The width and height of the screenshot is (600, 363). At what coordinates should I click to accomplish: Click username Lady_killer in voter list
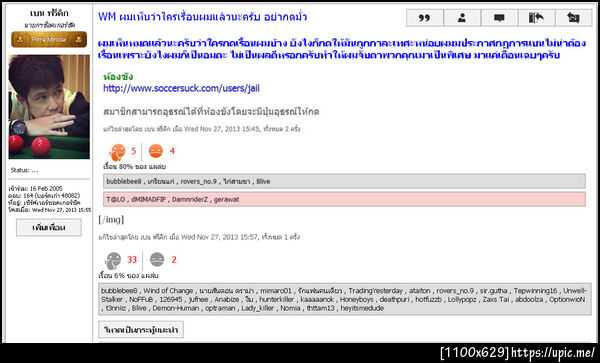tap(258, 308)
